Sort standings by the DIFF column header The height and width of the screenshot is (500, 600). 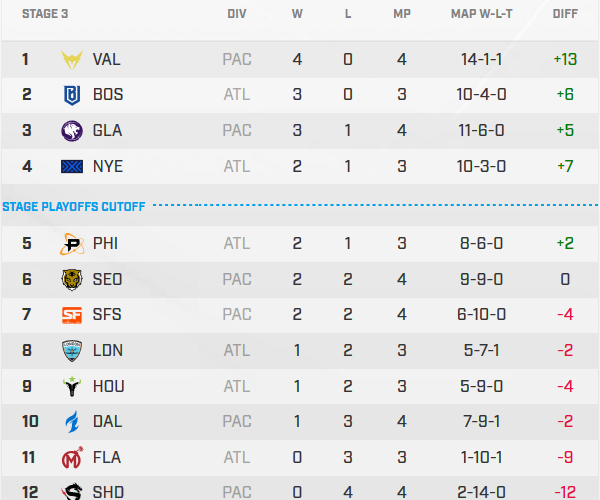coord(565,15)
